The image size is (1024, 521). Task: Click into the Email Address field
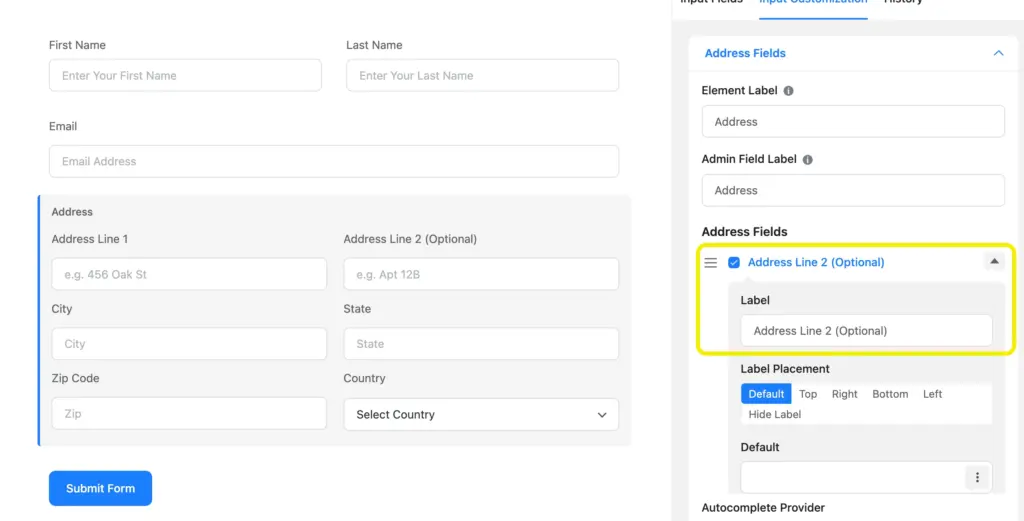(334, 161)
